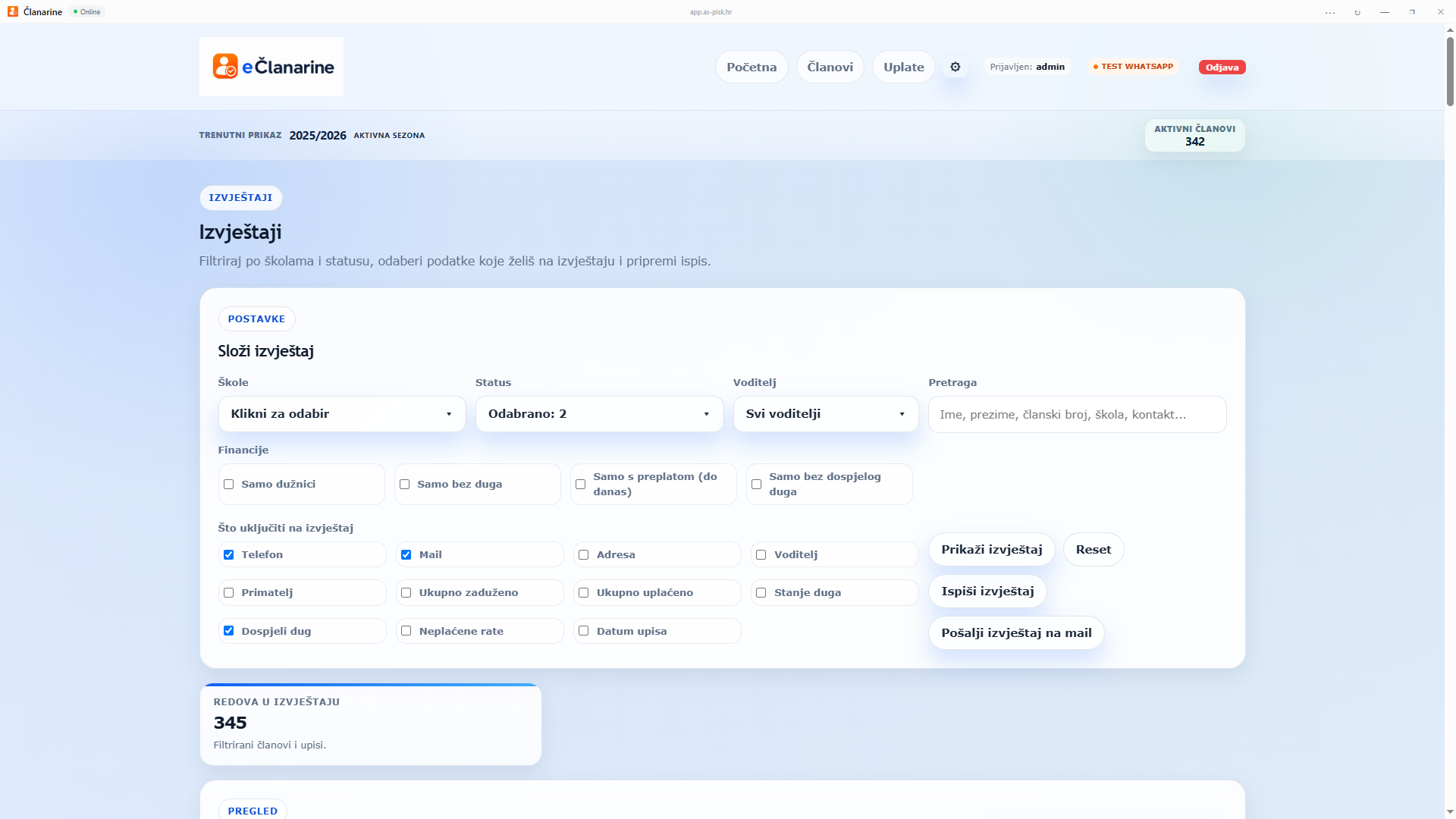Check the Ukupno uplaćeno option

(583, 592)
